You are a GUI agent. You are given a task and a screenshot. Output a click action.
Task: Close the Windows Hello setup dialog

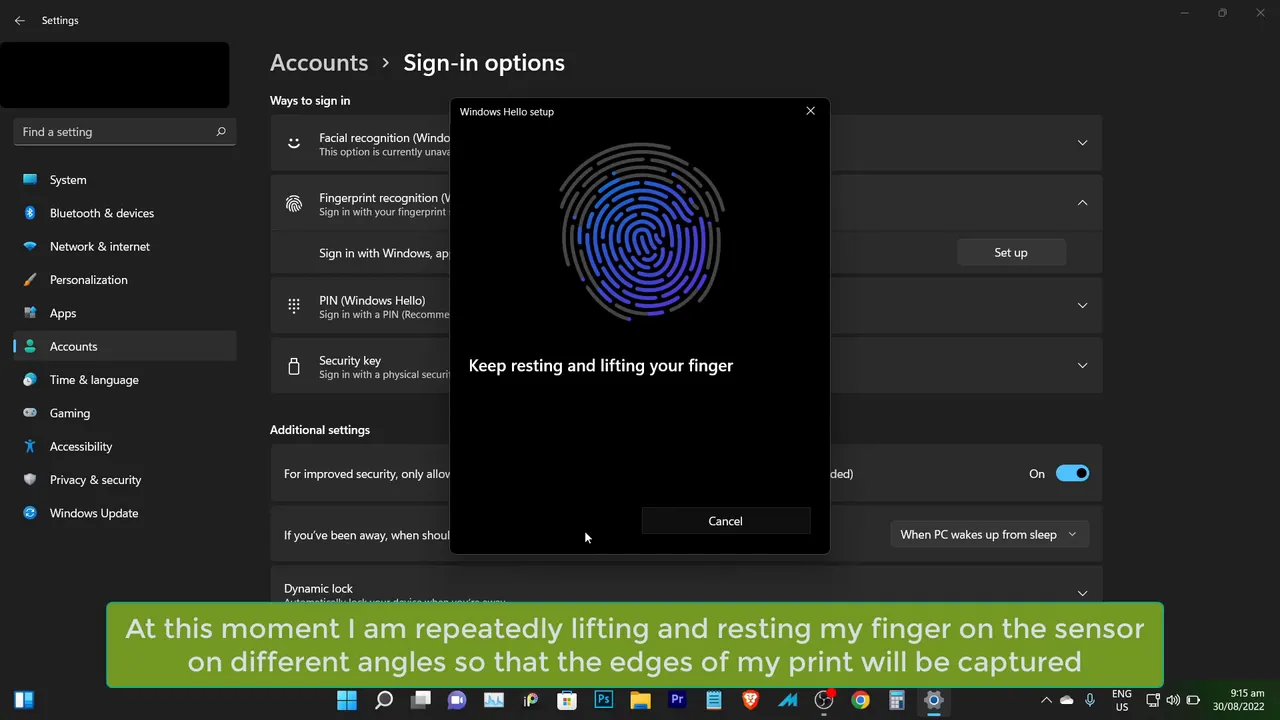(x=810, y=111)
